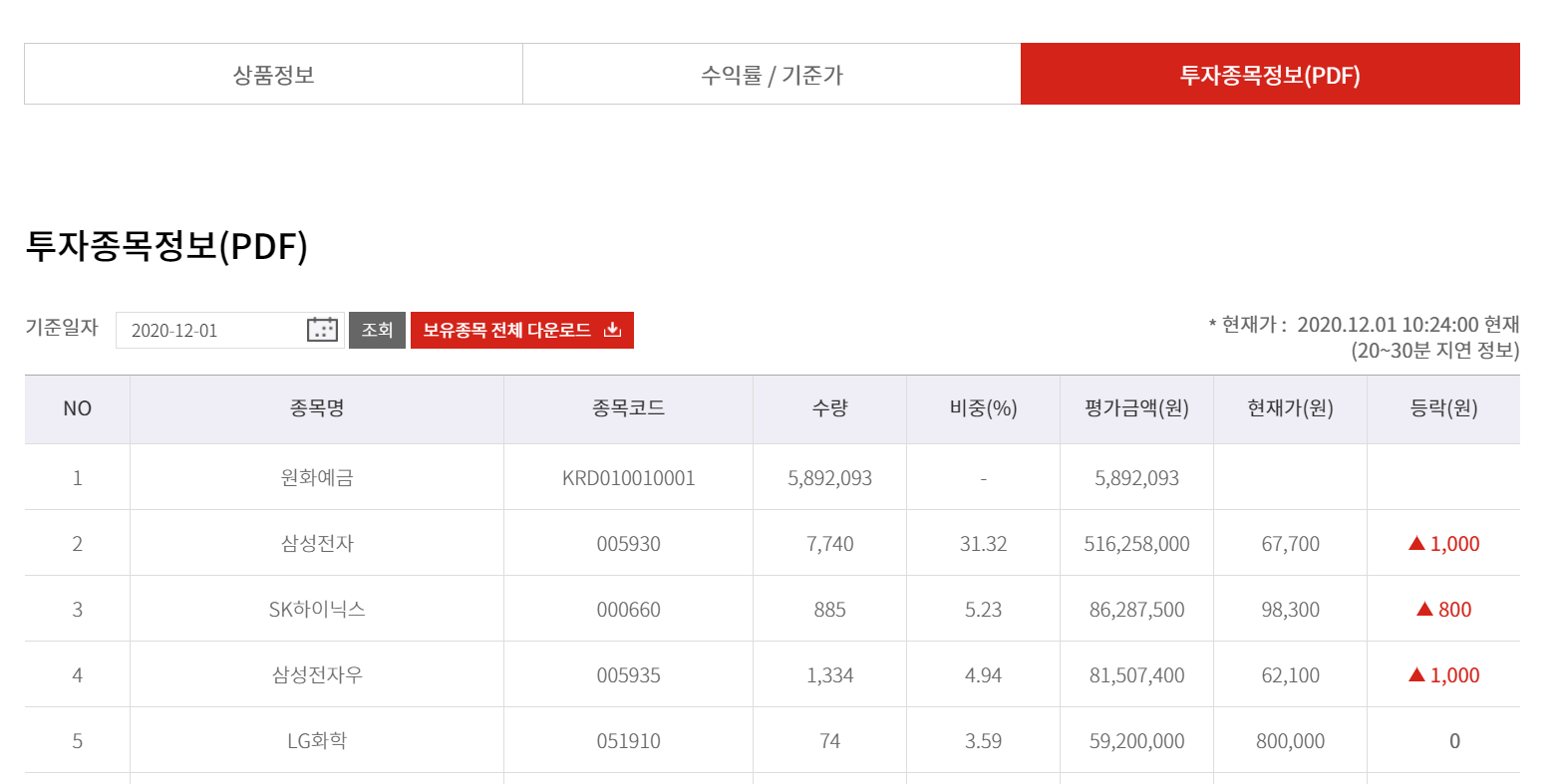This screenshot has width=1562, height=784.
Task: Click the 투자종목정보(PDF) section heading
Action: pos(166,246)
